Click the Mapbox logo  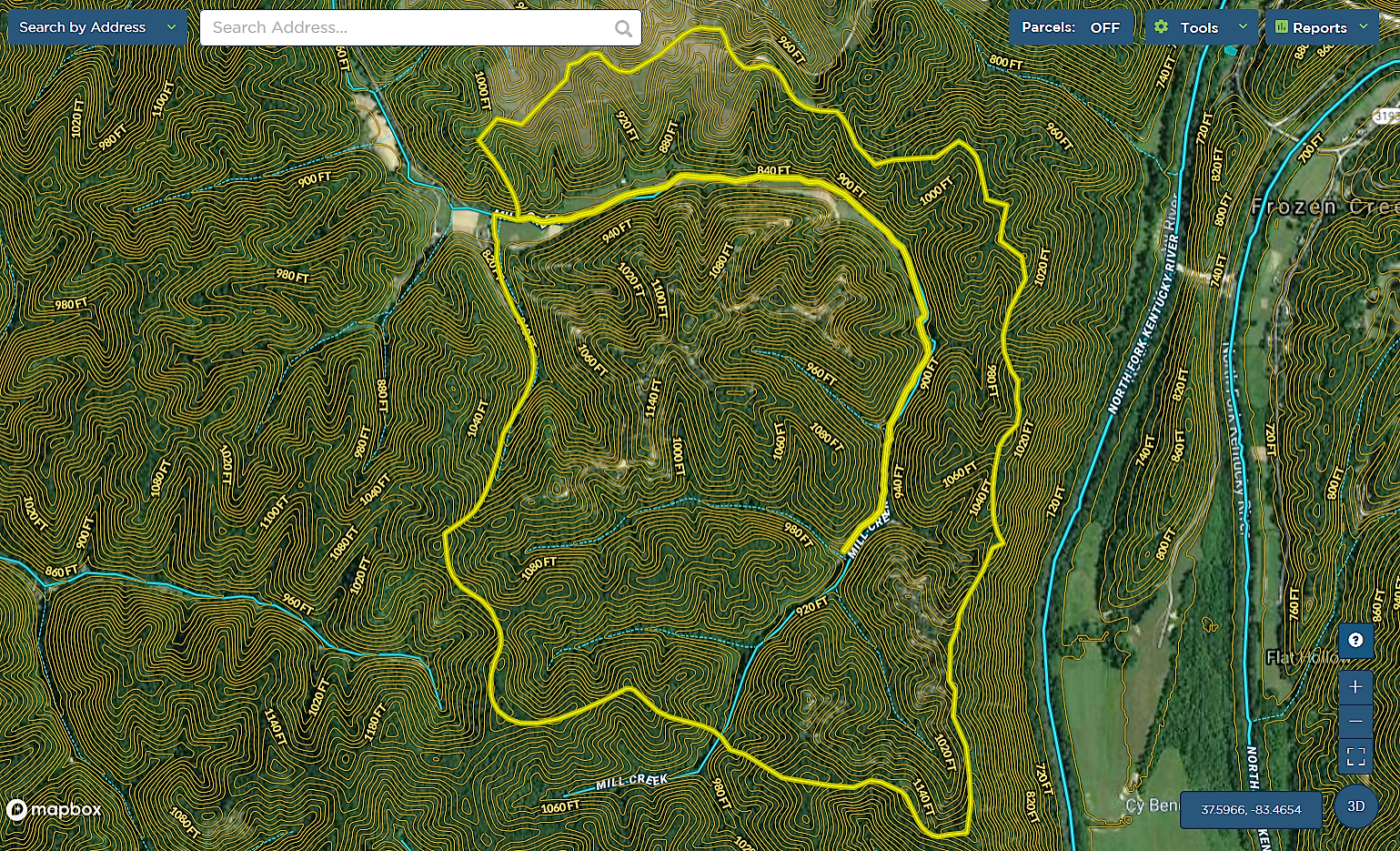[55, 809]
